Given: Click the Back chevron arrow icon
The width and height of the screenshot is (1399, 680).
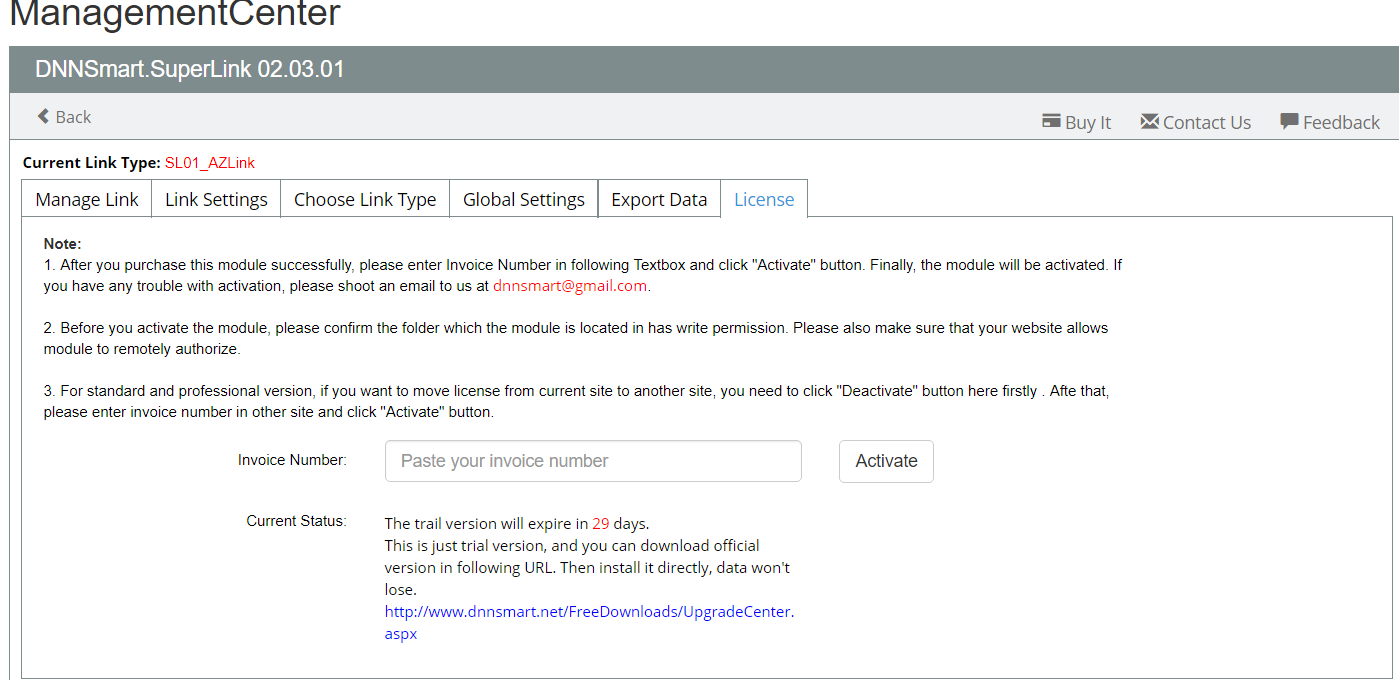Looking at the screenshot, I should click(44, 117).
